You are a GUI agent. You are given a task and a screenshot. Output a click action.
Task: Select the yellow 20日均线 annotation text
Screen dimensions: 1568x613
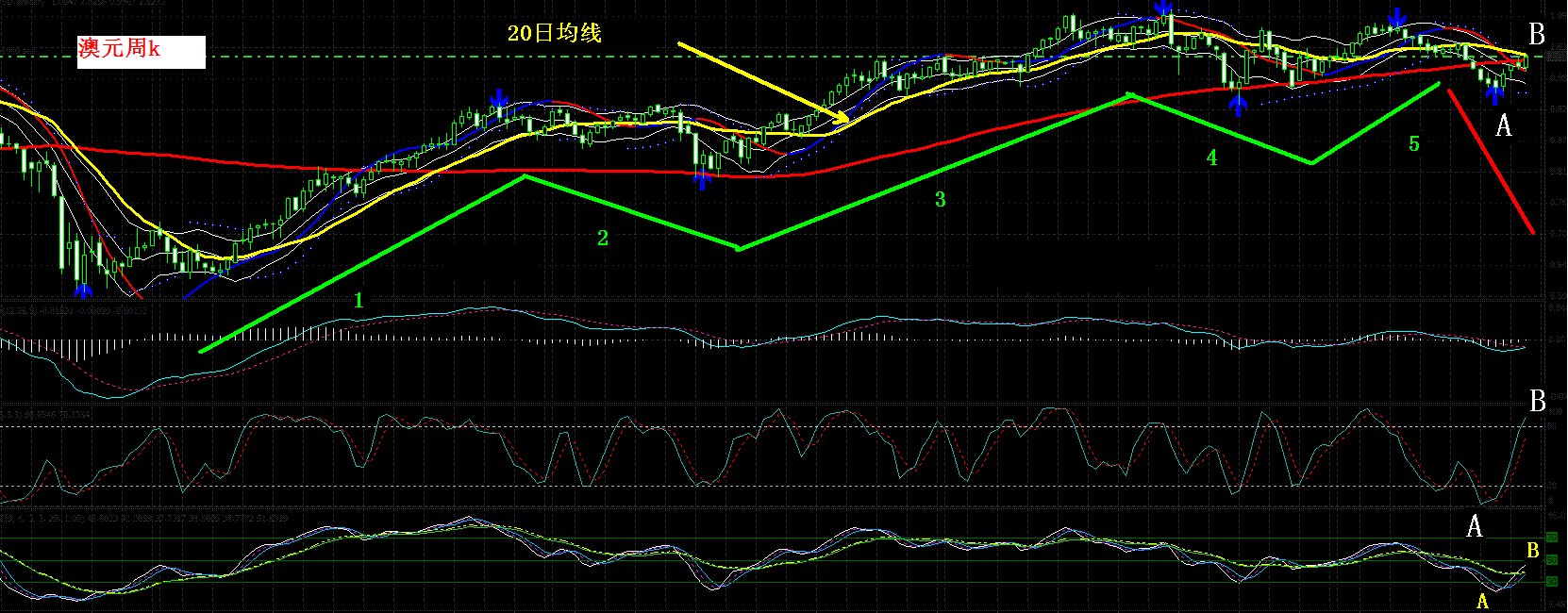click(x=554, y=33)
